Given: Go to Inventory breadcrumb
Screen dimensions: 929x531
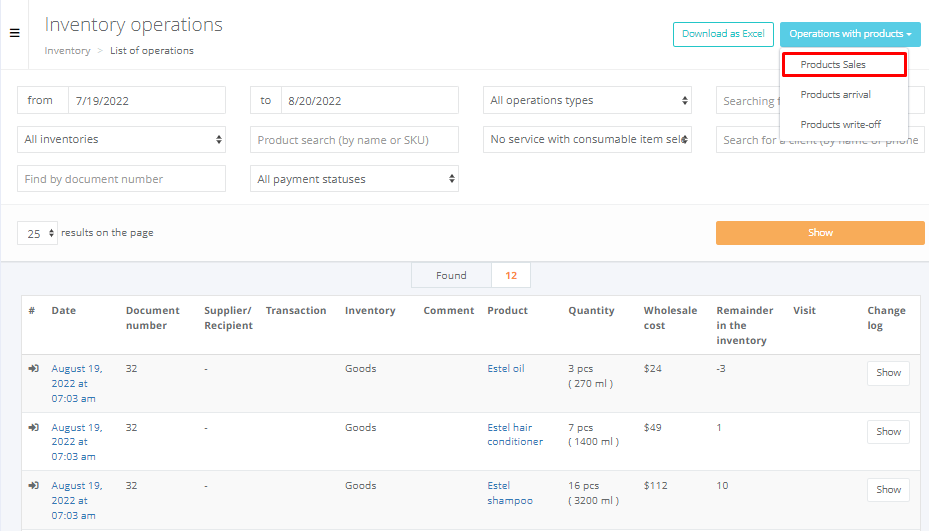Looking at the screenshot, I should 67,51.
